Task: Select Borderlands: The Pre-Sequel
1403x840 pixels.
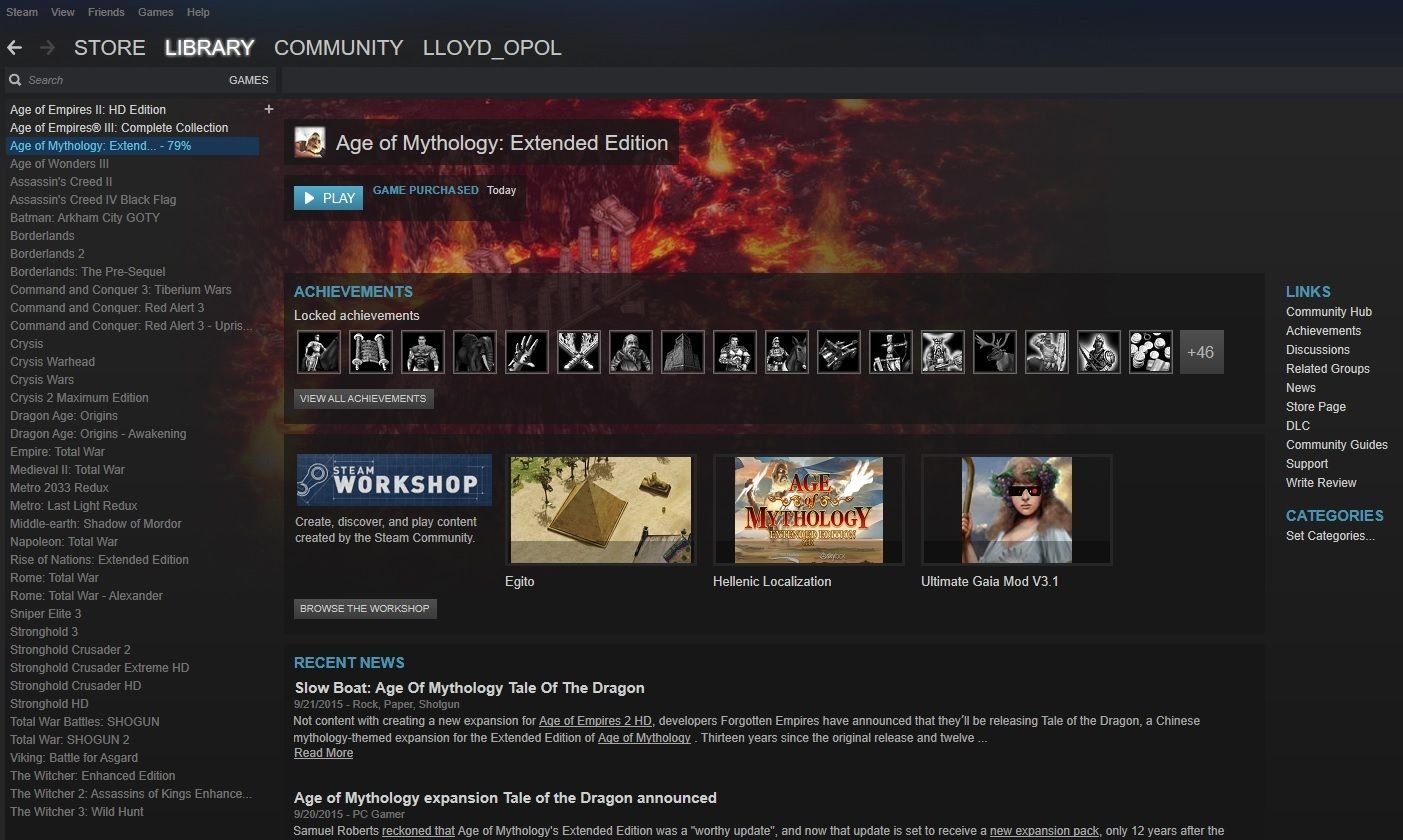Action: 88,272
